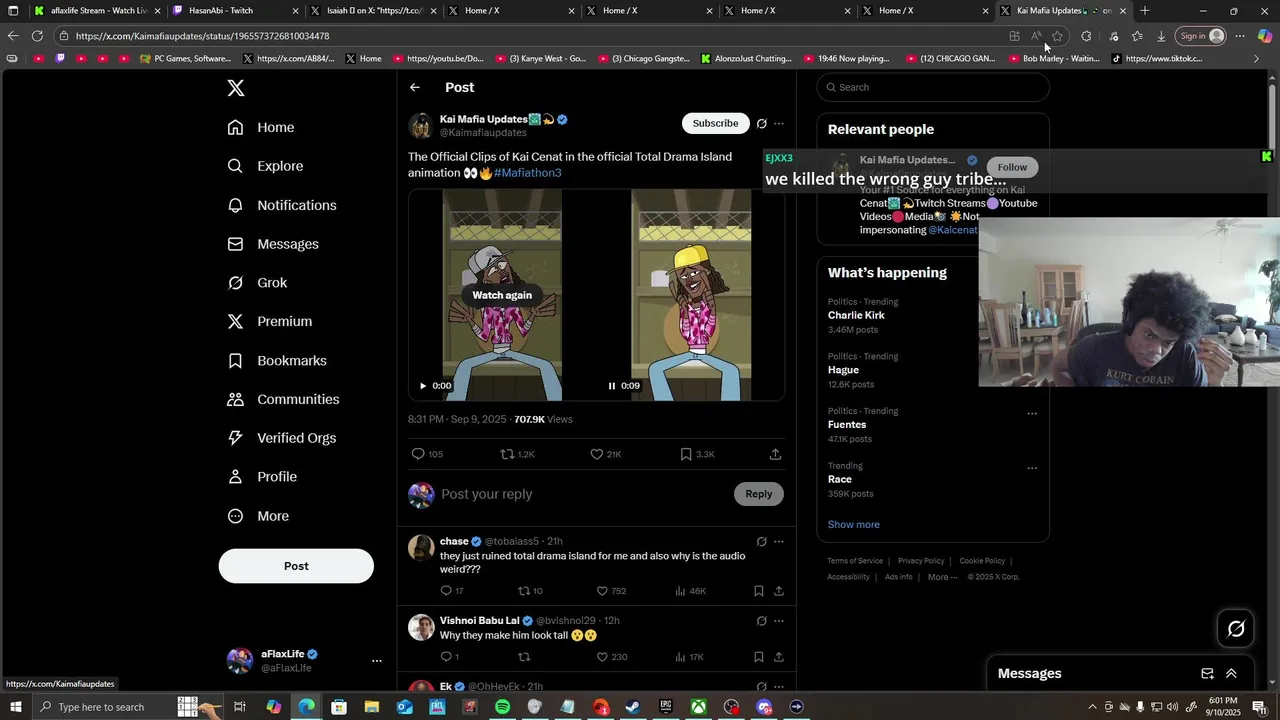The height and width of the screenshot is (720, 1280).
Task: Share Vishnoi Babu Lal's reply
Action: [x=779, y=657]
